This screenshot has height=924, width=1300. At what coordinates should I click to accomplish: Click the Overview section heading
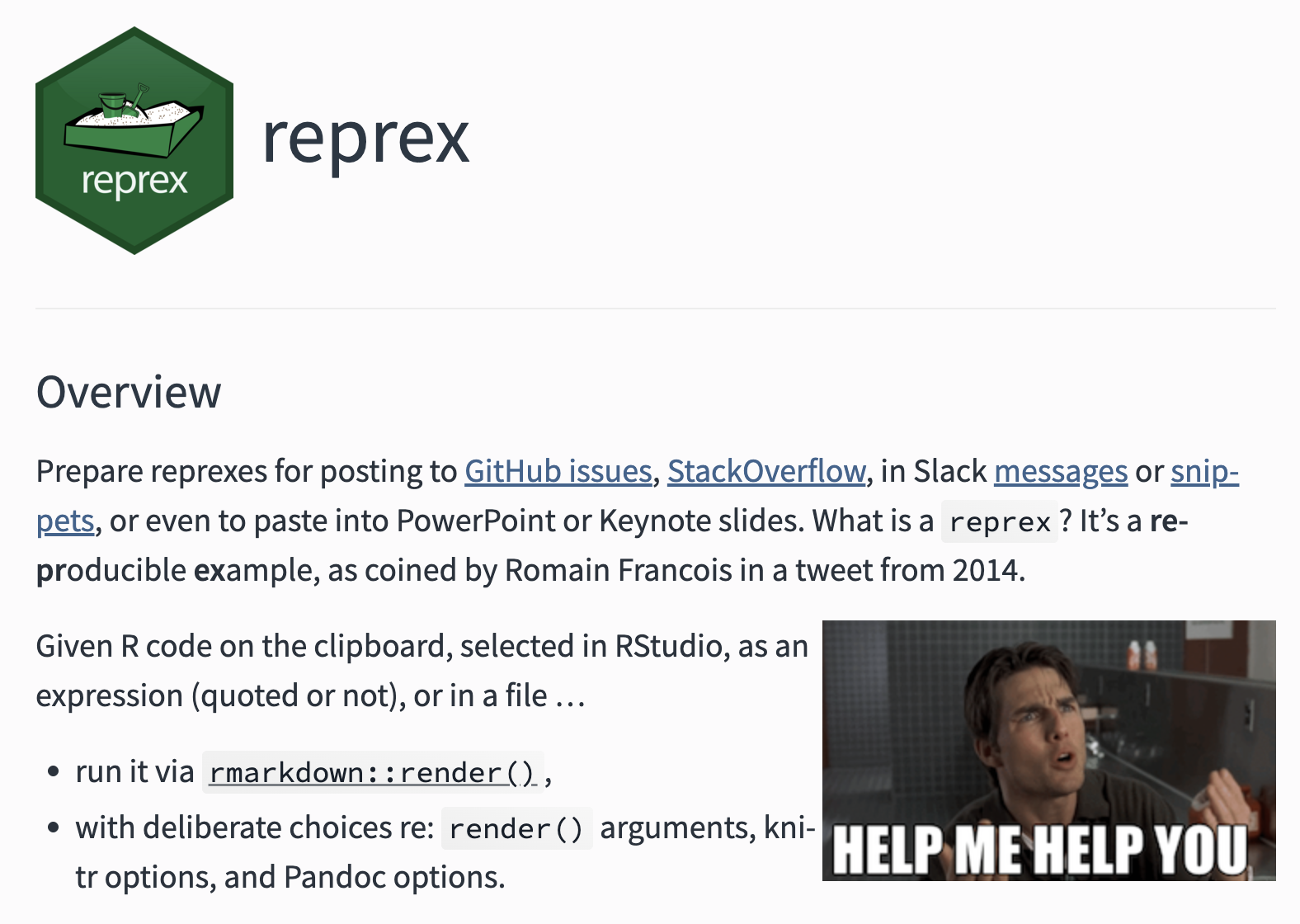tap(129, 392)
